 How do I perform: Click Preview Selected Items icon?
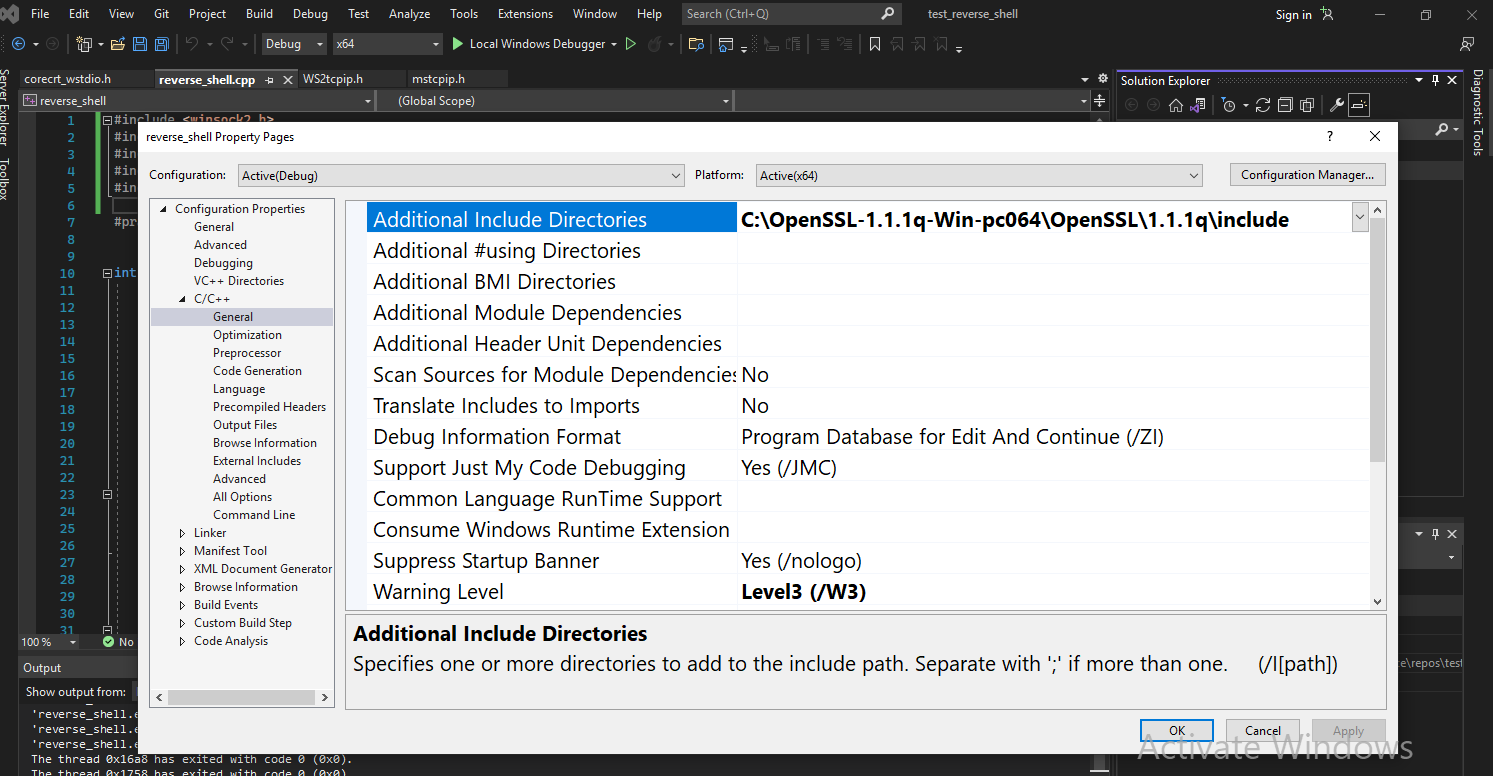pos(1359,105)
